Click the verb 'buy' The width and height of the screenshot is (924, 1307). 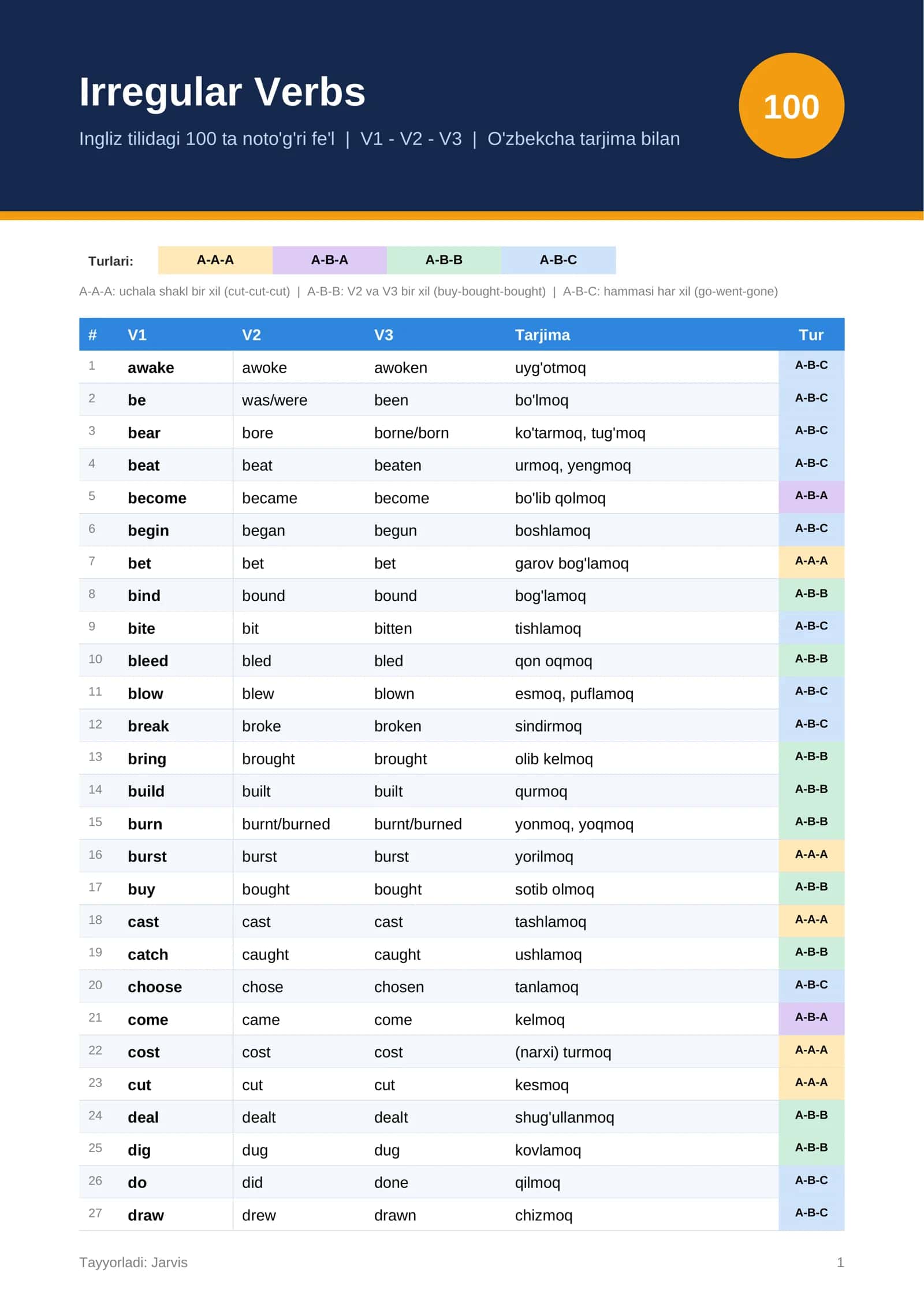(x=141, y=890)
